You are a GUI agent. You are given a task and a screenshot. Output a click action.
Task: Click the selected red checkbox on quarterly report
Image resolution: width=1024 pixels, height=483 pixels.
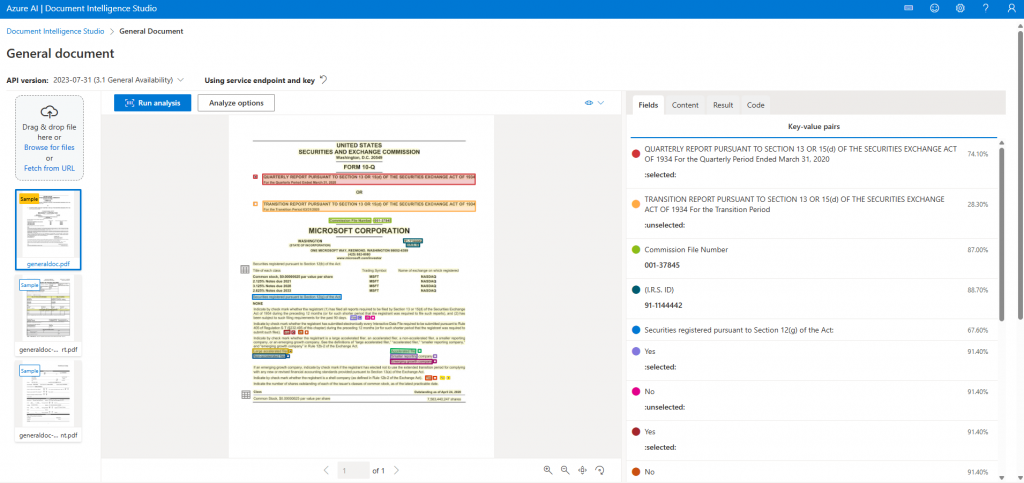click(256, 176)
